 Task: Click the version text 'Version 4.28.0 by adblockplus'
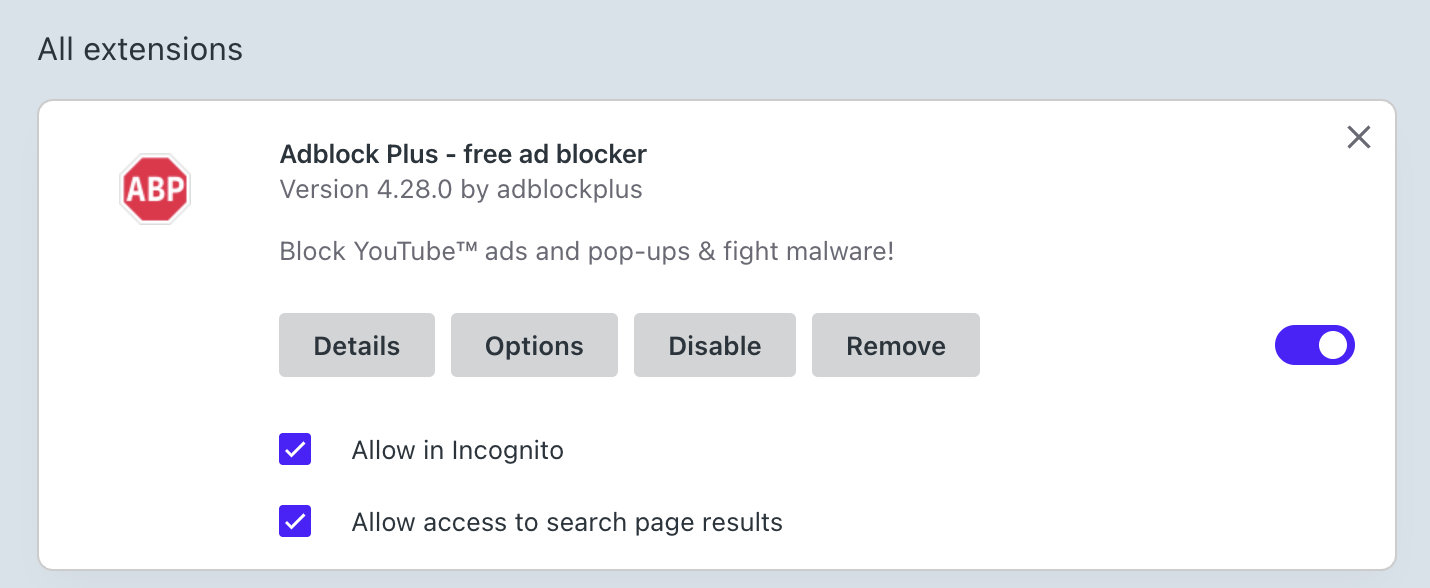click(x=460, y=189)
